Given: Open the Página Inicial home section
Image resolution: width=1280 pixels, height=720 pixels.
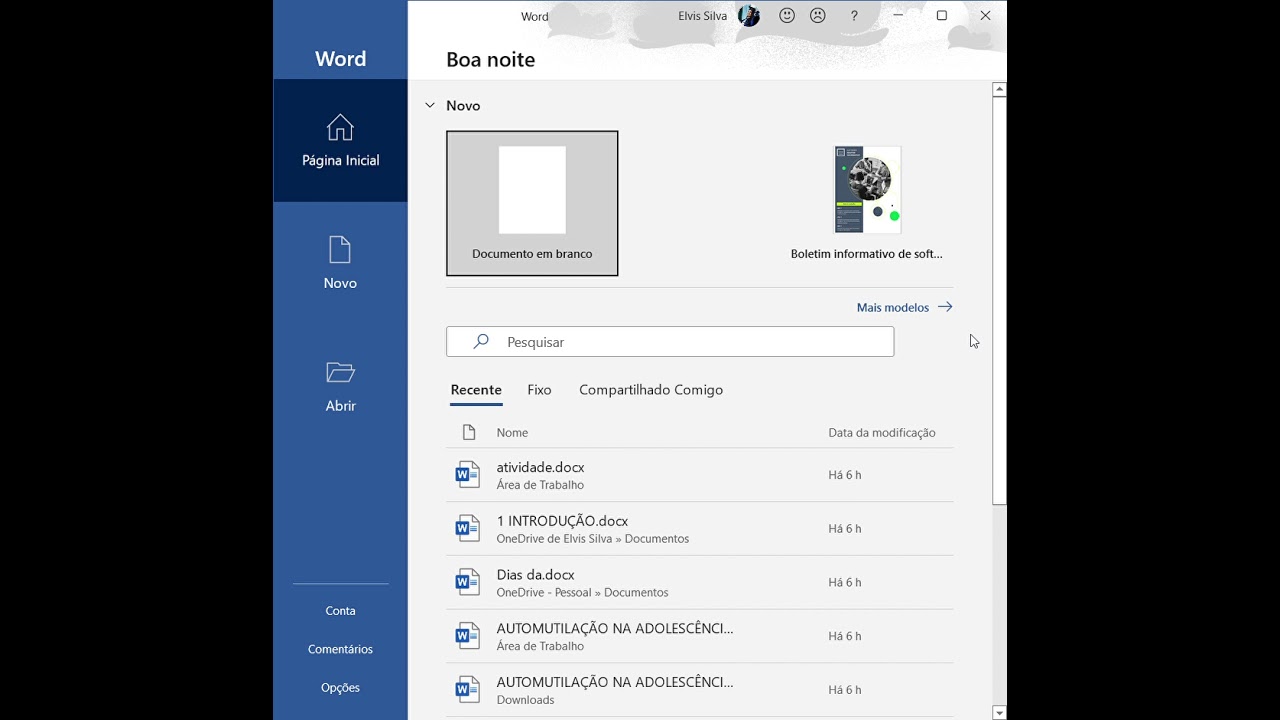Looking at the screenshot, I should (340, 141).
